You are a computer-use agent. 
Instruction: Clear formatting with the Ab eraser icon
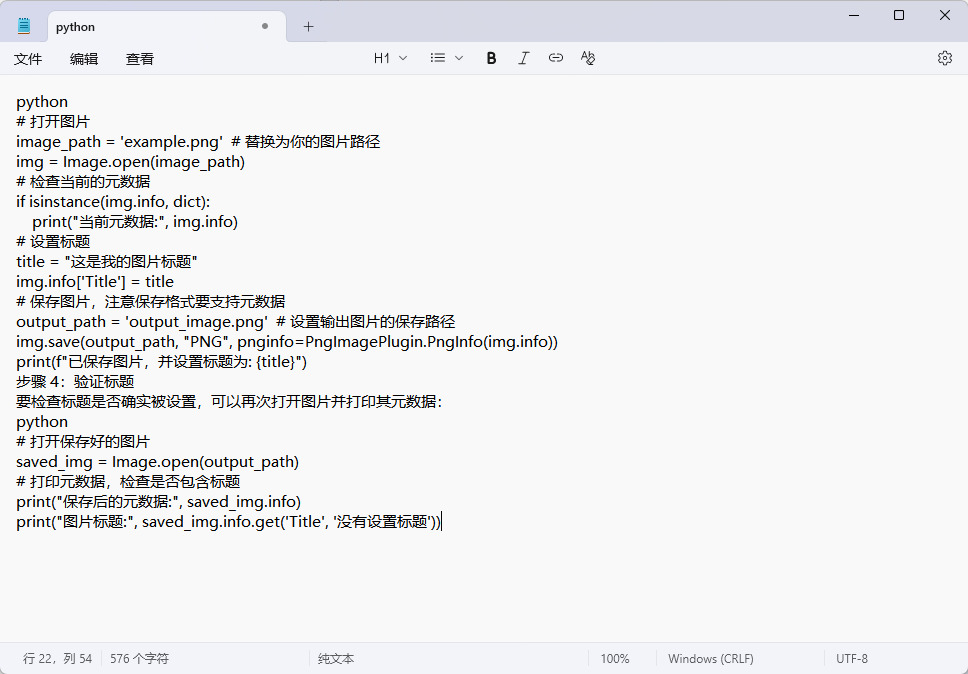588,58
